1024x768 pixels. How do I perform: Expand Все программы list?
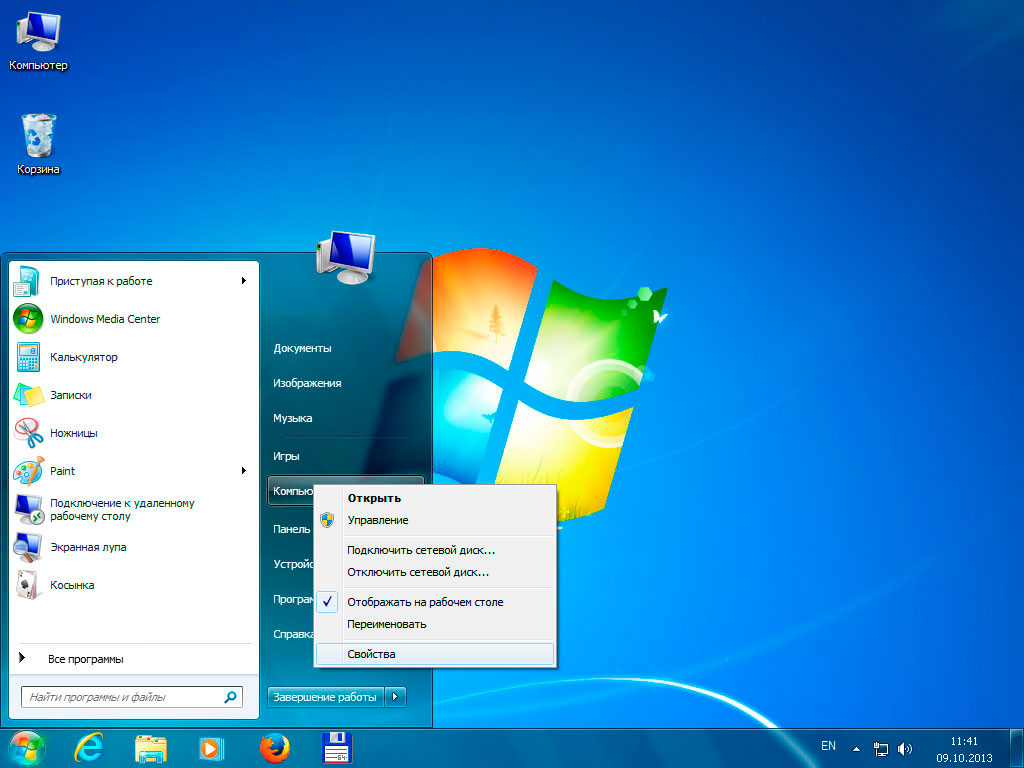pyautogui.click(x=86, y=659)
